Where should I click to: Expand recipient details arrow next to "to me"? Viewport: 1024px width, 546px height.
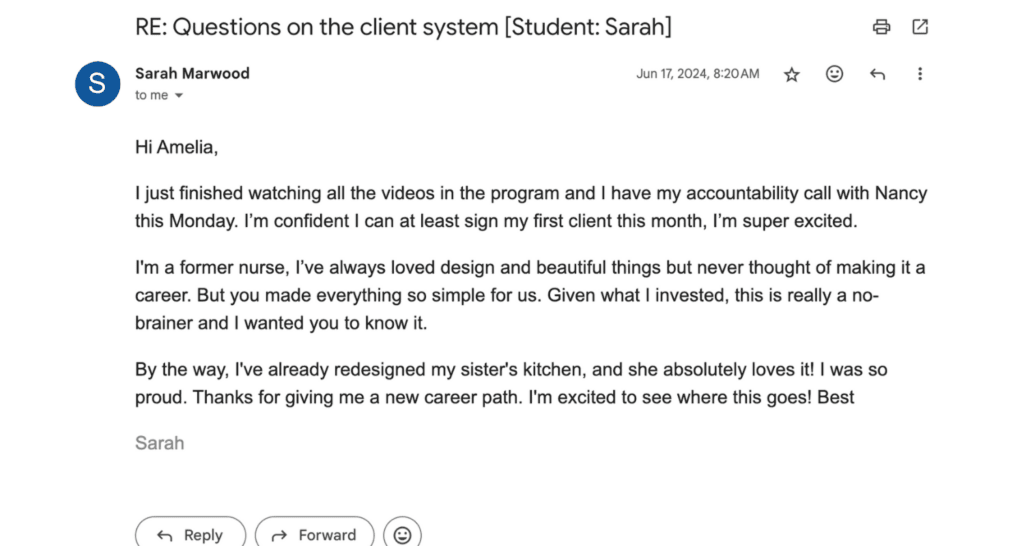click(179, 96)
